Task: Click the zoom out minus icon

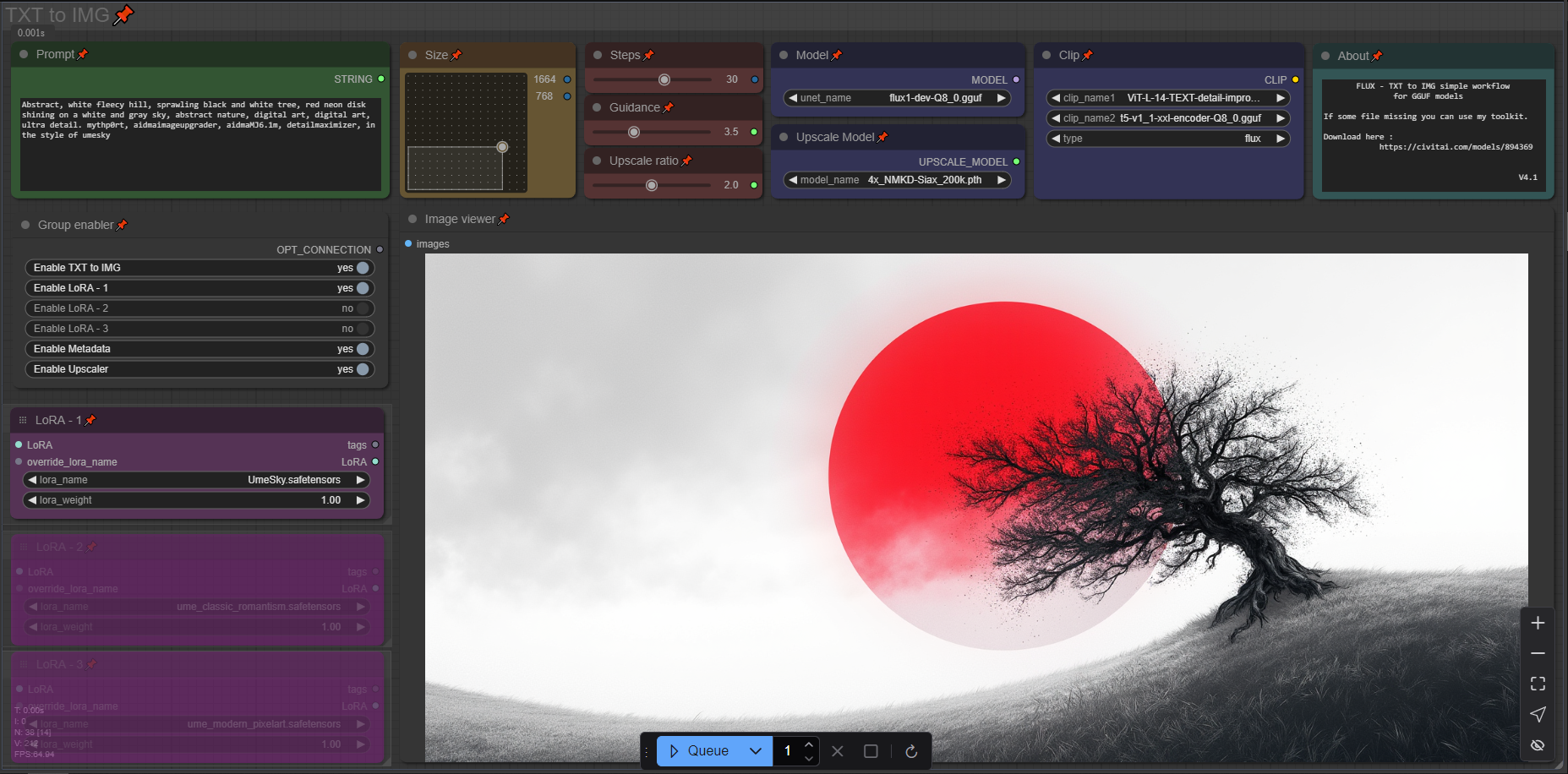Action: 1538,653
